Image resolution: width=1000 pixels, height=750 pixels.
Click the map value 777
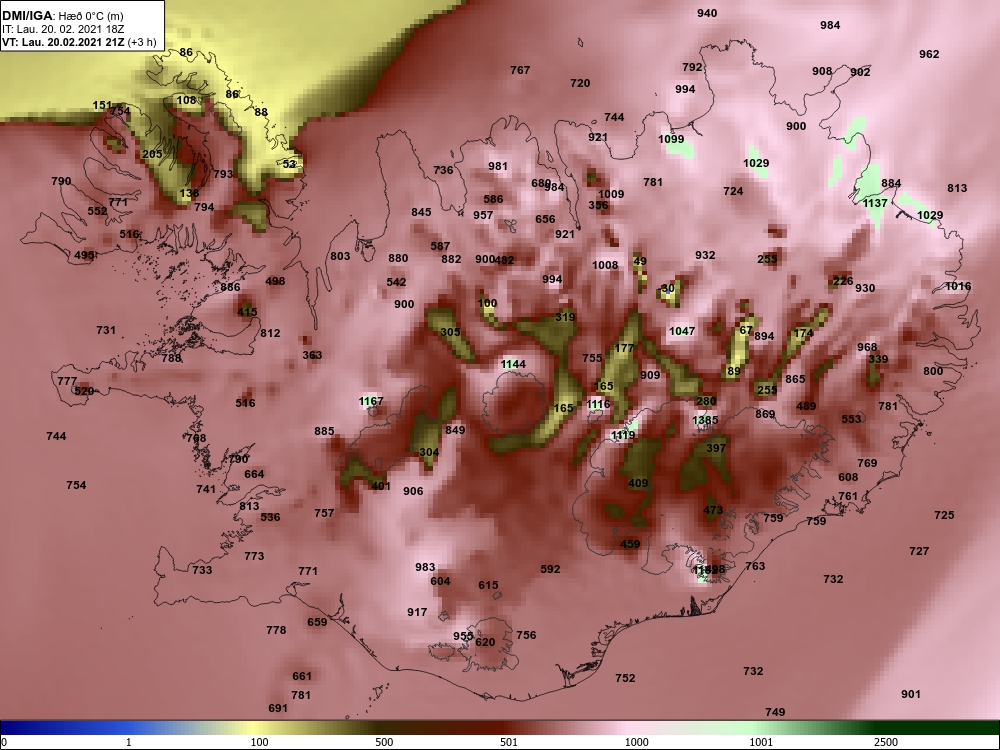[67, 381]
